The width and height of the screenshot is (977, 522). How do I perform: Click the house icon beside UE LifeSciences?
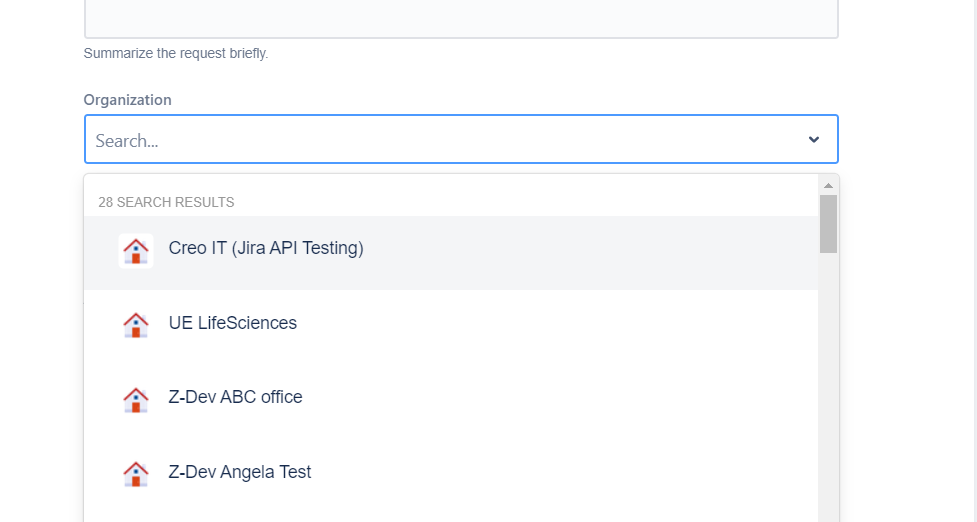[x=136, y=324]
